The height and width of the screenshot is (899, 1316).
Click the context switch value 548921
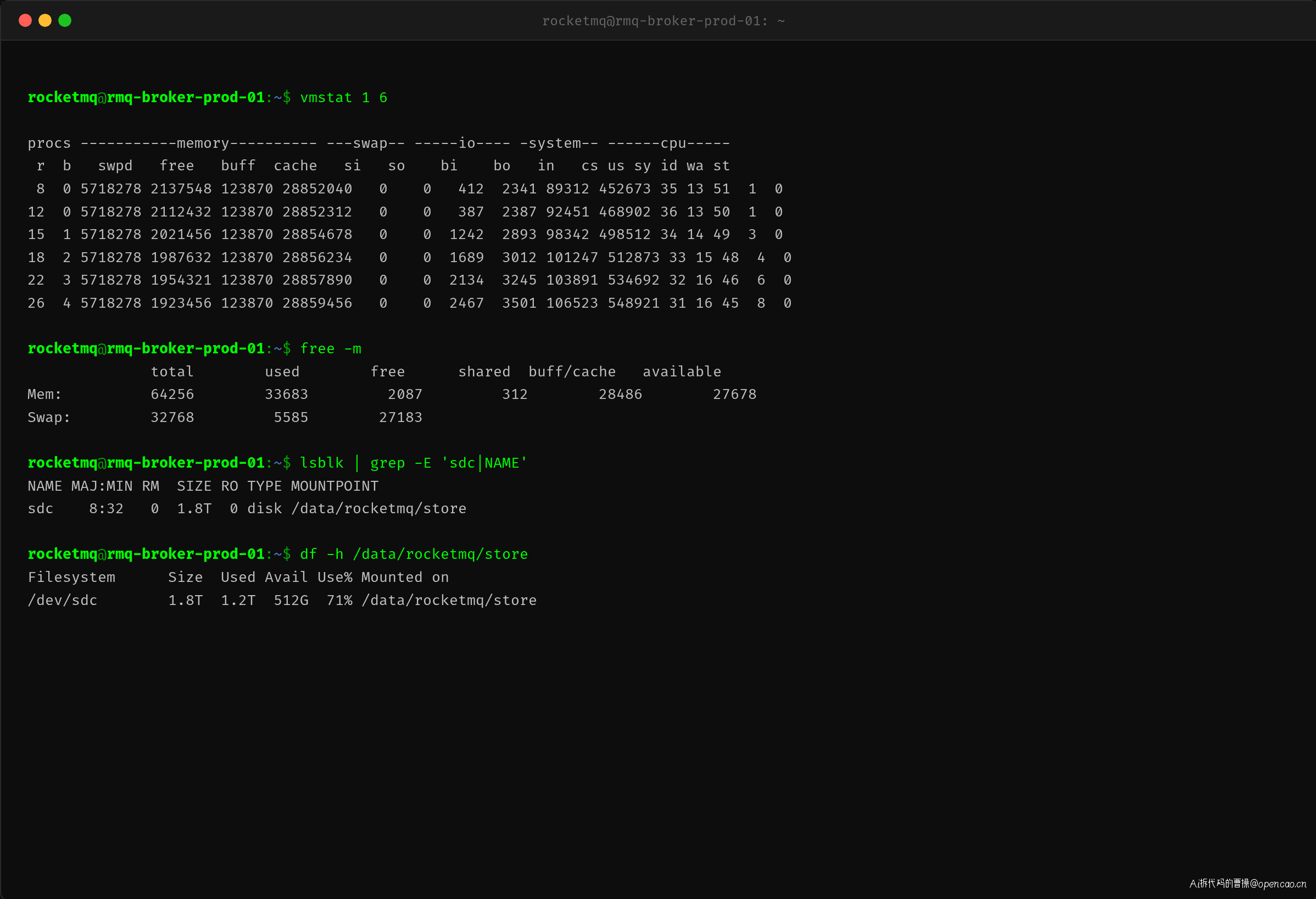click(x=634, y=303)
